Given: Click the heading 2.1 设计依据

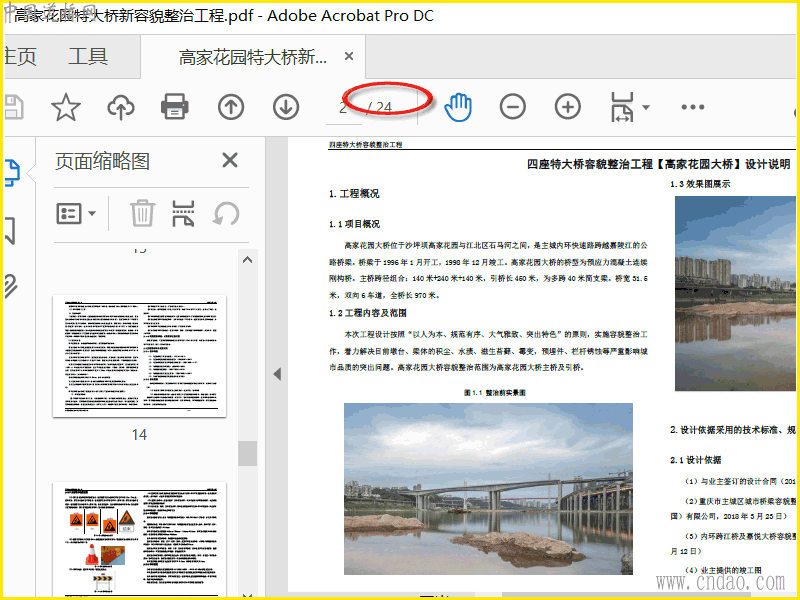Looking at the screenshot, I should [x=695, y=460].
